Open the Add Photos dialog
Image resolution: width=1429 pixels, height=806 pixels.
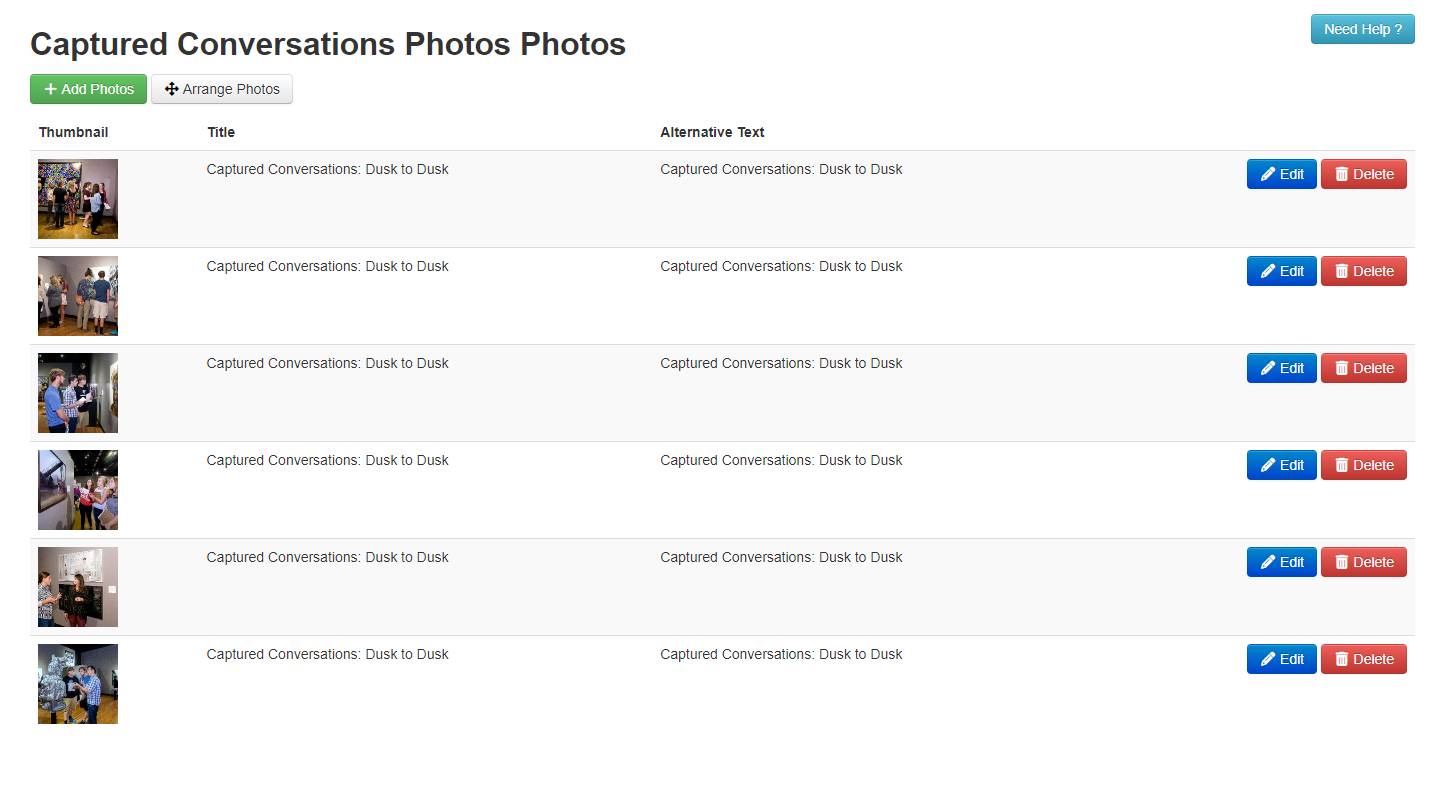[x=88, y=88]
